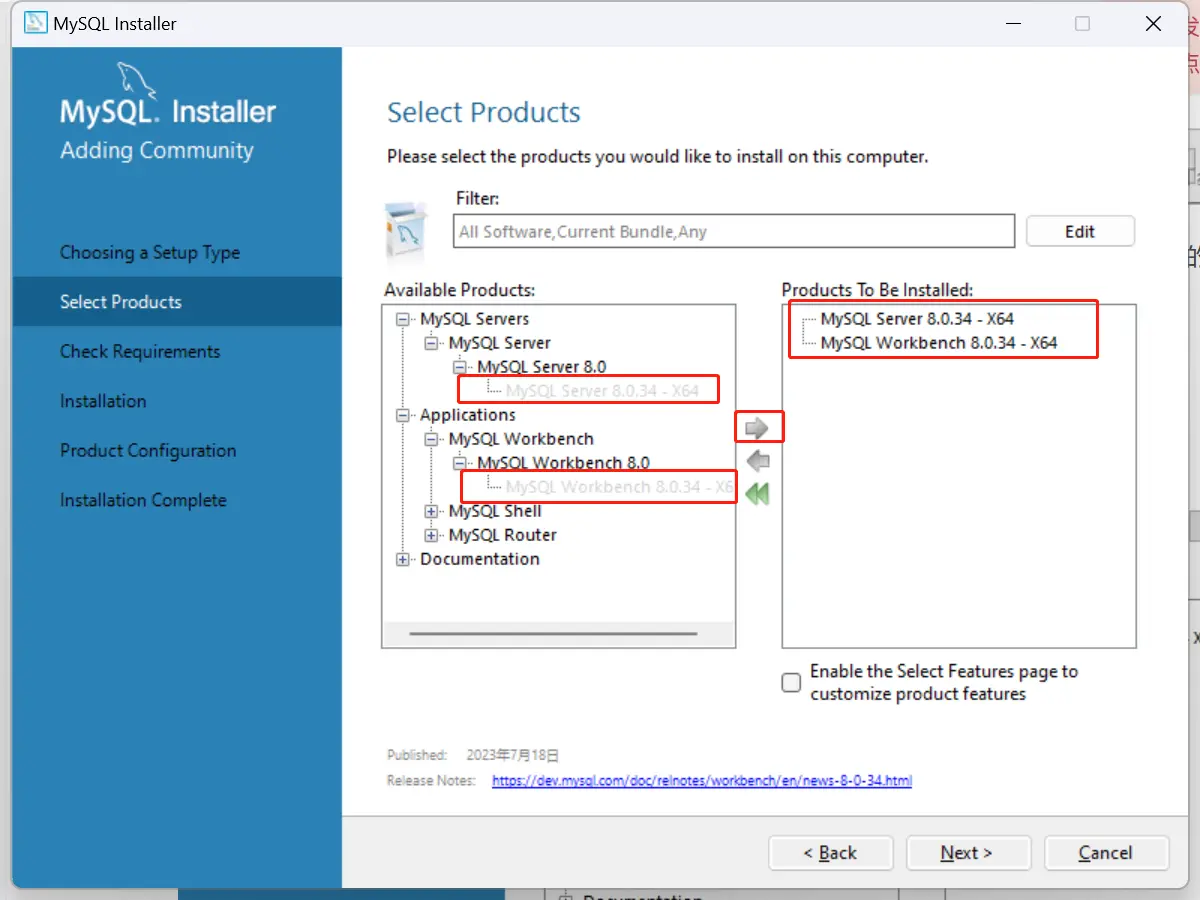Collapse the Applications tree node
Screen dimensions: 1200x900
pos(404,415)
